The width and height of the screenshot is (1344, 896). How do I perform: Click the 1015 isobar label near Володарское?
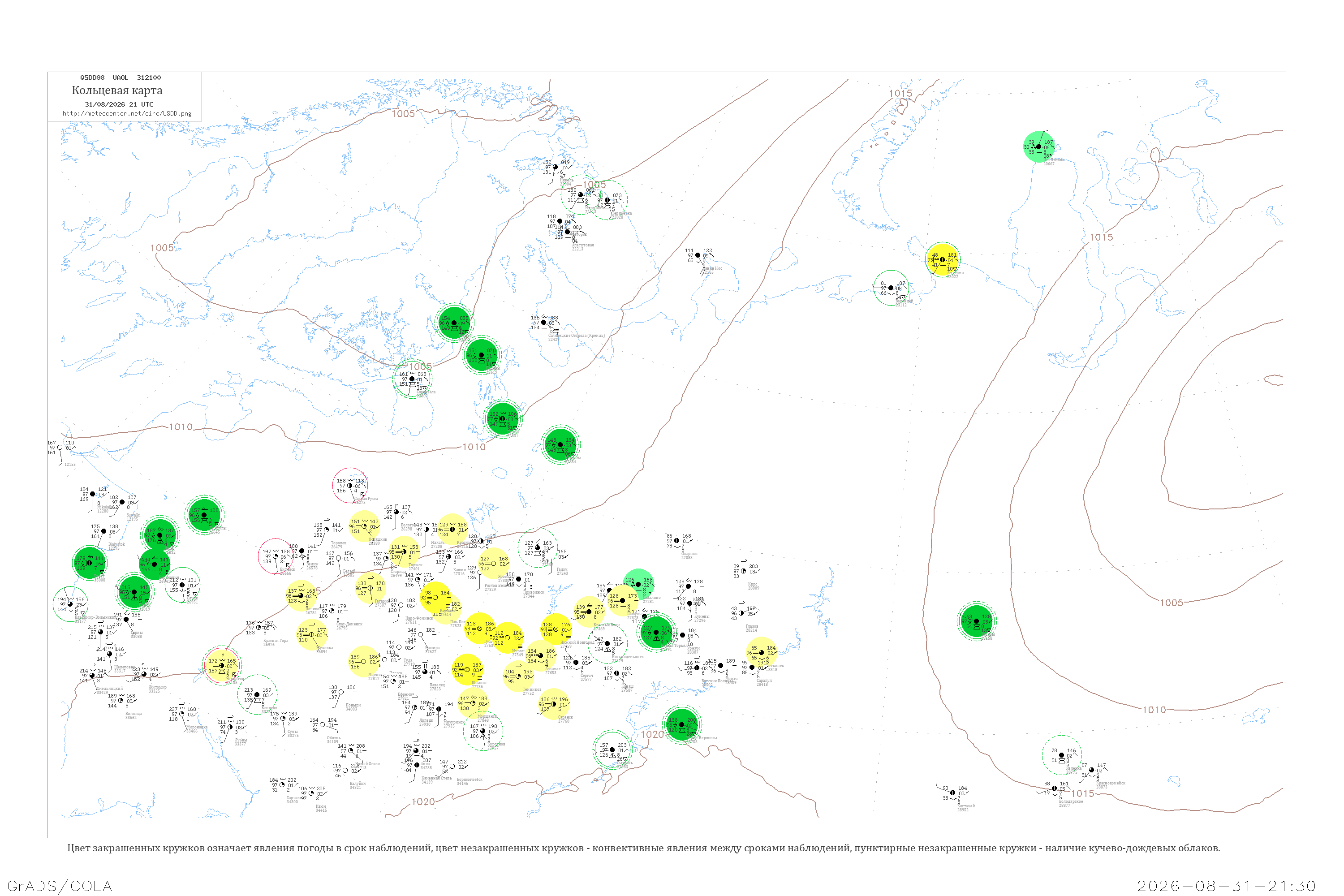[1082, 794]
